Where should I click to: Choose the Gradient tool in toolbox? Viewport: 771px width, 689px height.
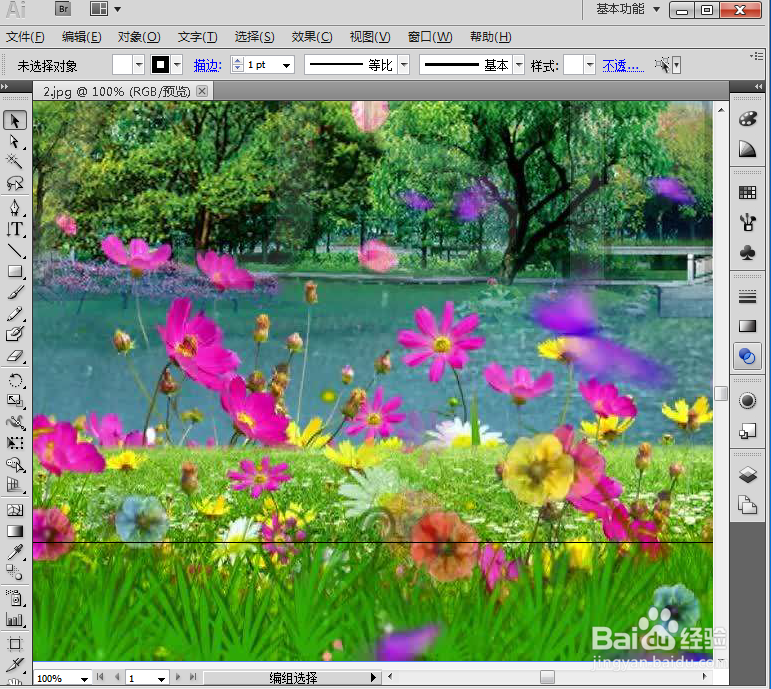click(x=15, y=531)
